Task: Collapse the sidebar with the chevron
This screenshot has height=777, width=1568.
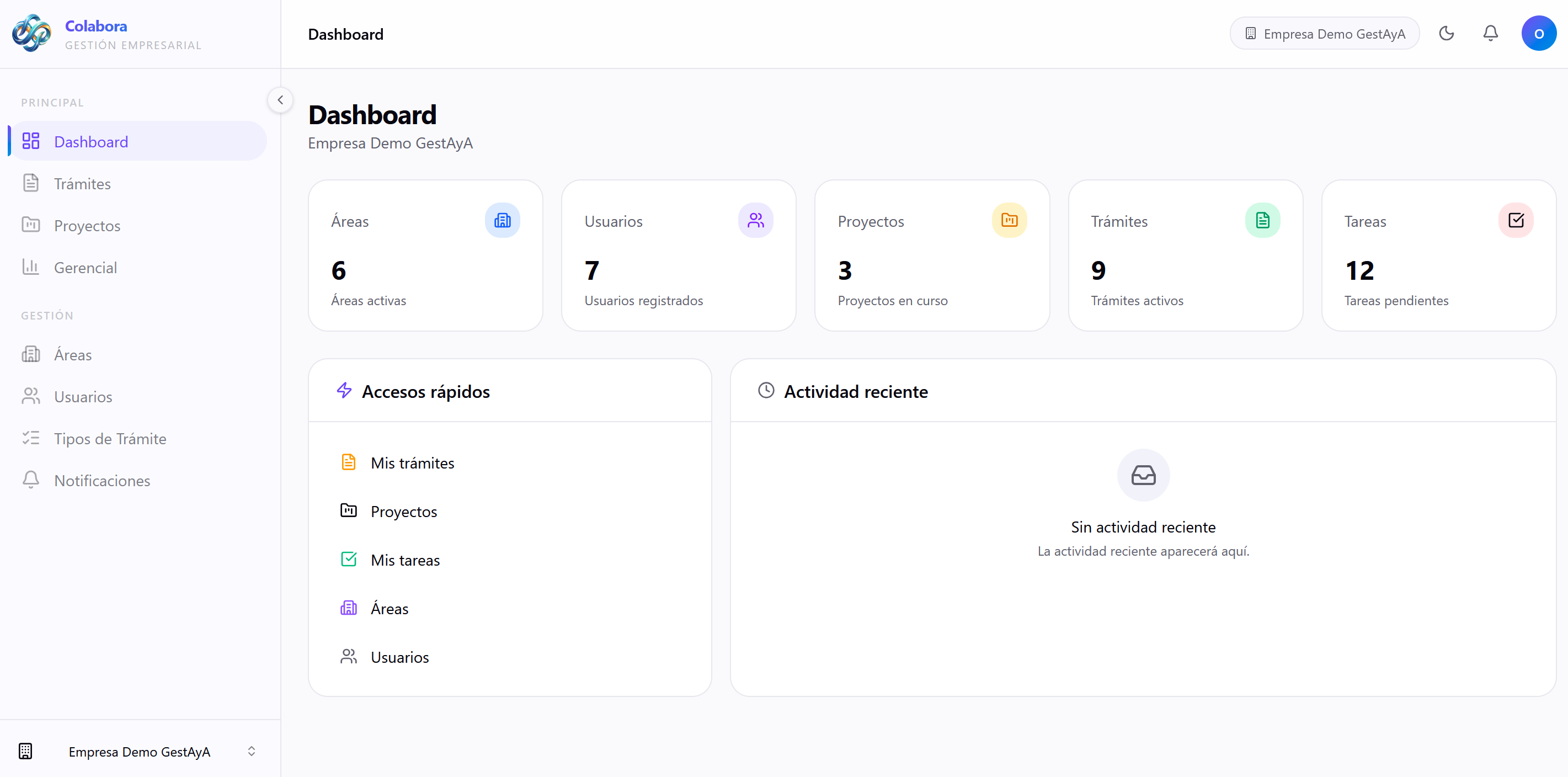Action: coord(280,99)
